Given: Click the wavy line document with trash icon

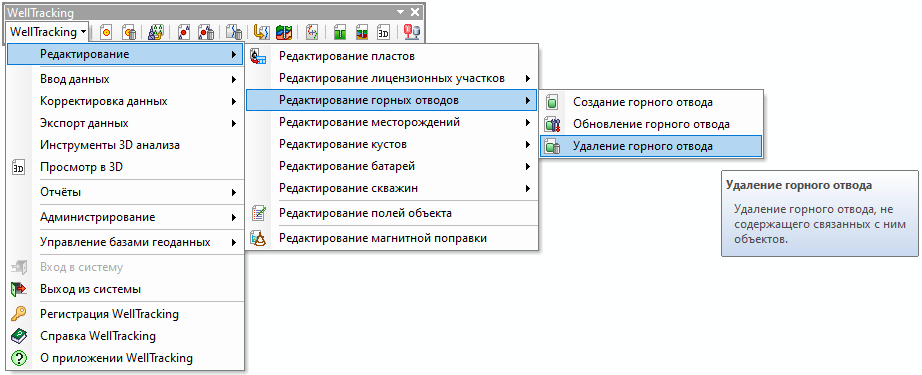Looking at the screenshot, I should pos(234,32).
